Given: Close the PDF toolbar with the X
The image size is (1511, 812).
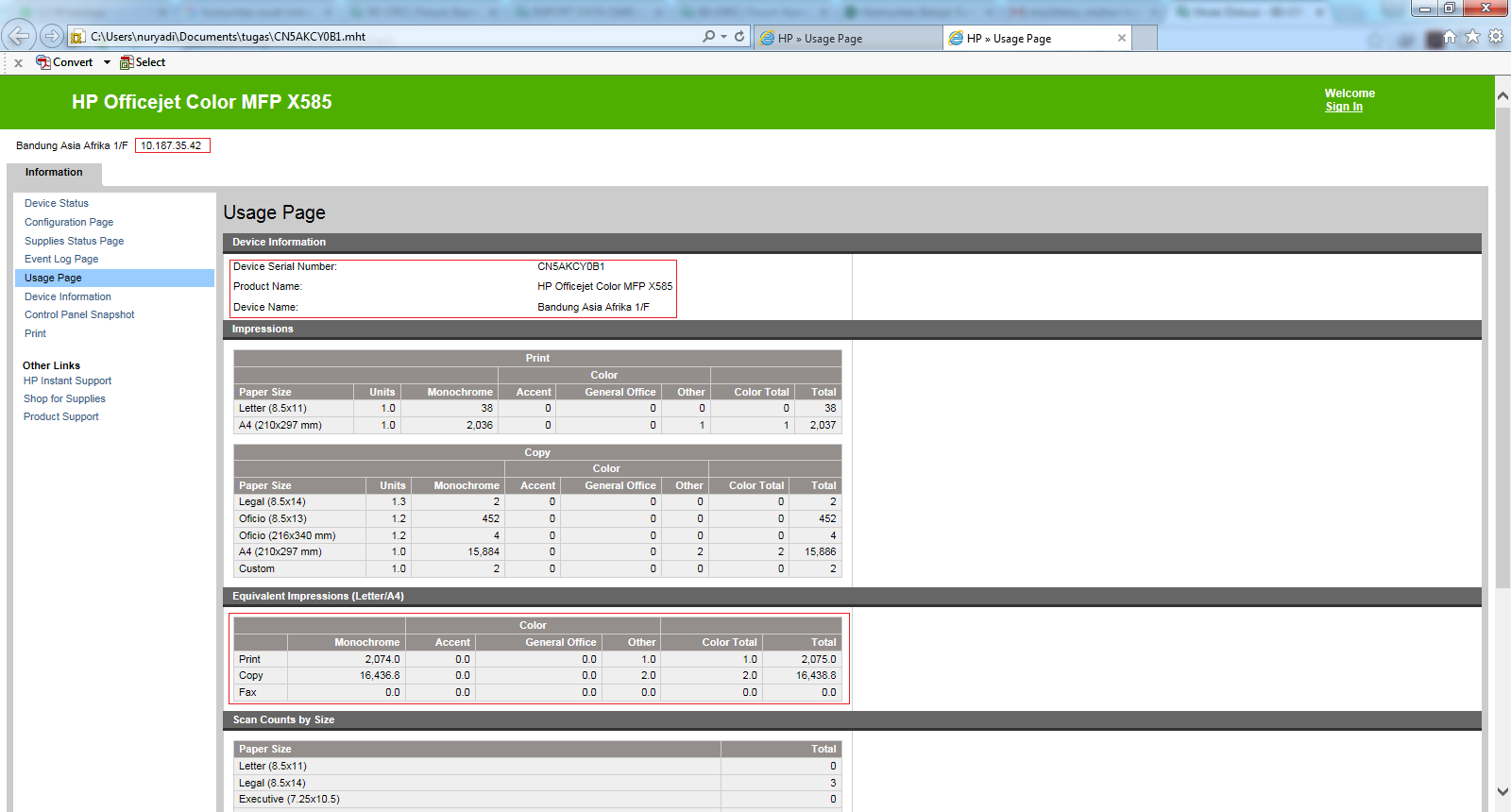Looking at the screenshot, I should (18, 63).
